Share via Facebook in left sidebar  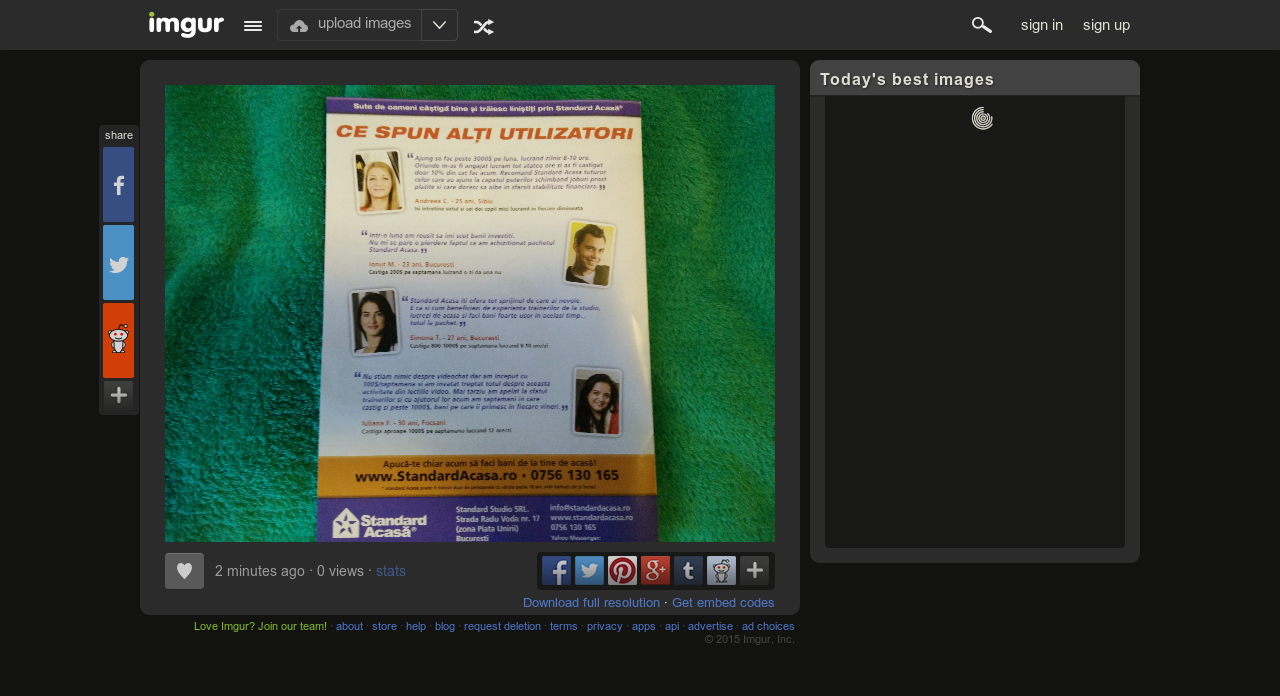[118, 185]
